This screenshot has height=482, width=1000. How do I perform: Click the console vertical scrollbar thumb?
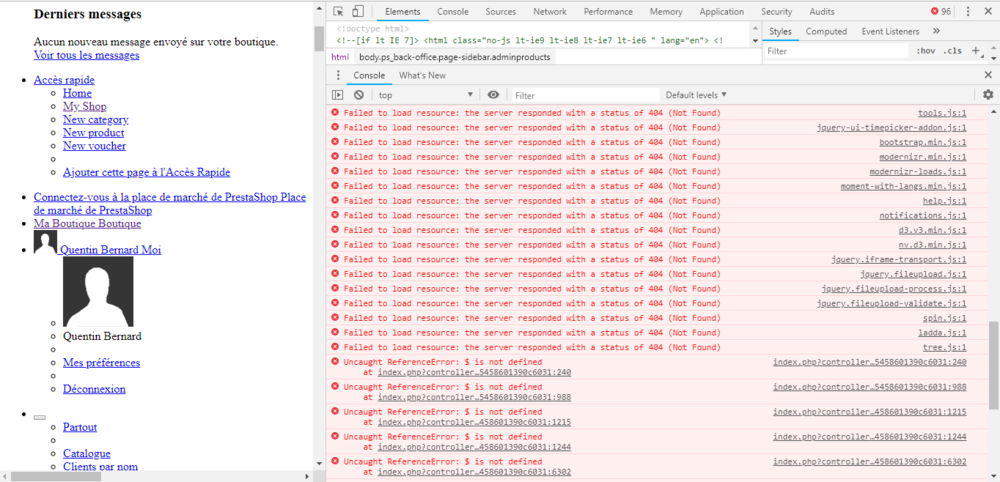[x=994, y=366]
